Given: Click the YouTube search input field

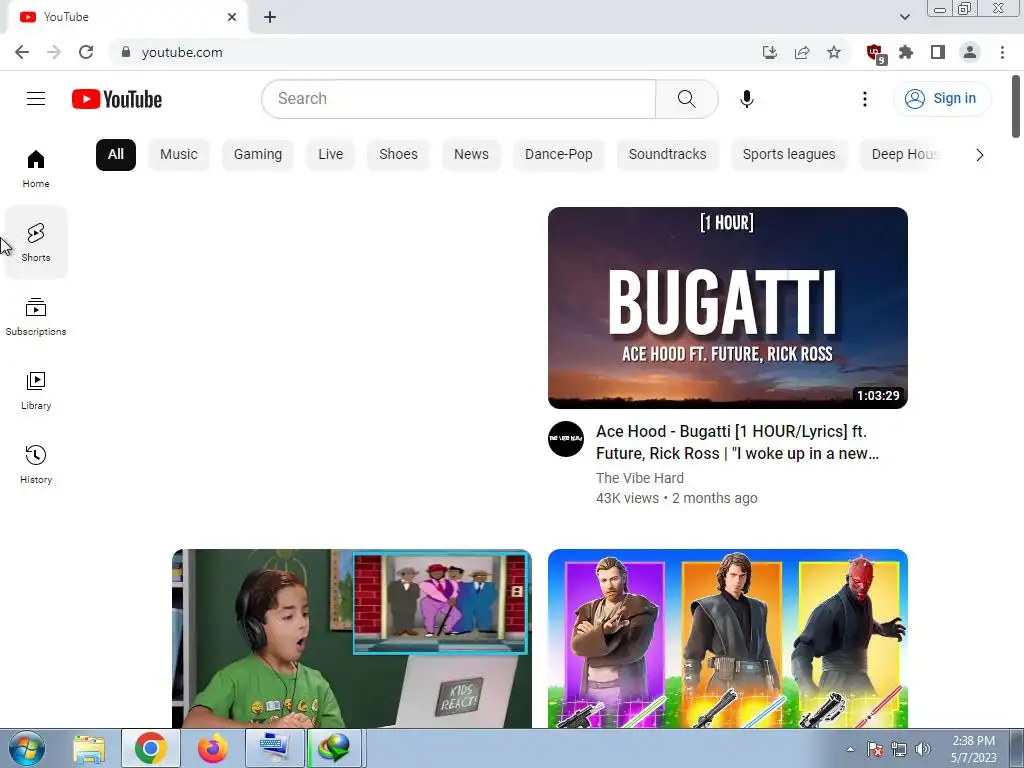Looking at the screenshot, I should [458, 99].
